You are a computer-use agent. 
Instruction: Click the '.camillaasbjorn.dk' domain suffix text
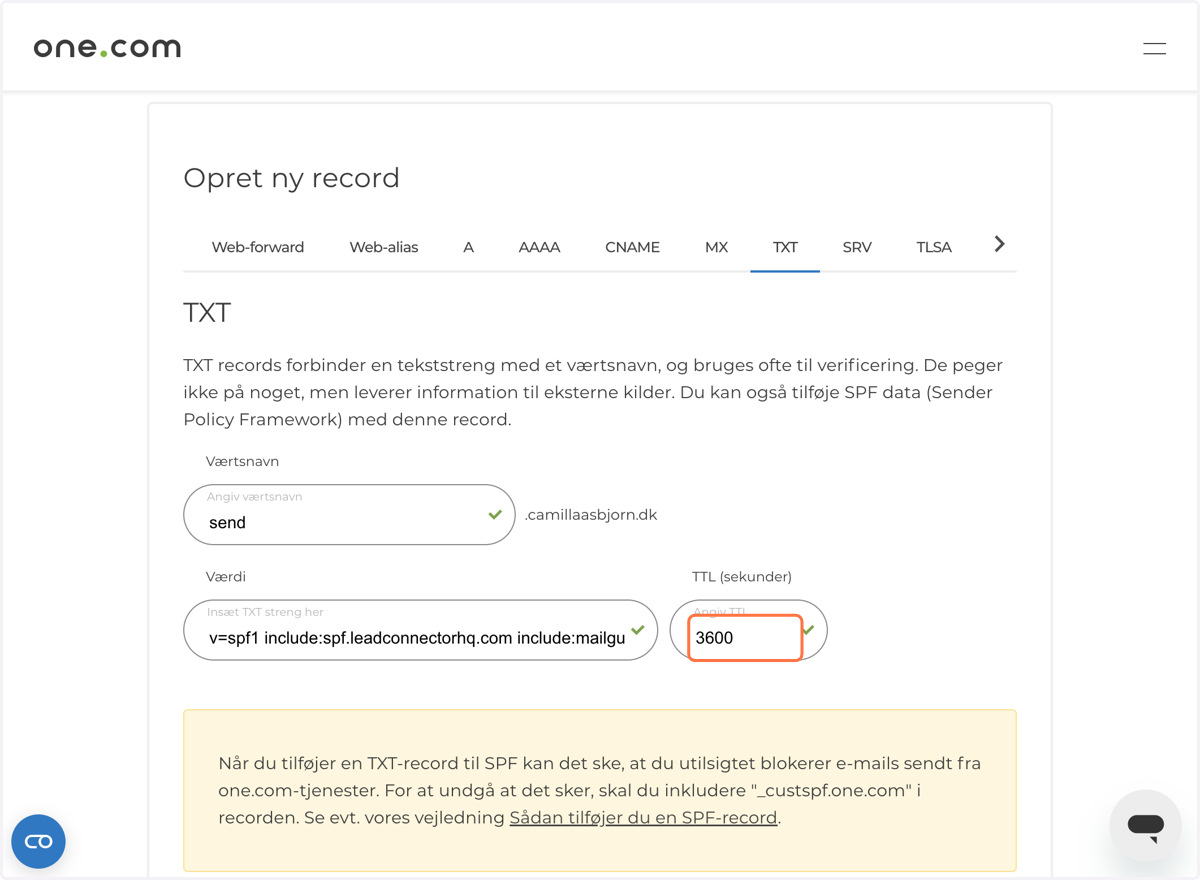point(591,515)
